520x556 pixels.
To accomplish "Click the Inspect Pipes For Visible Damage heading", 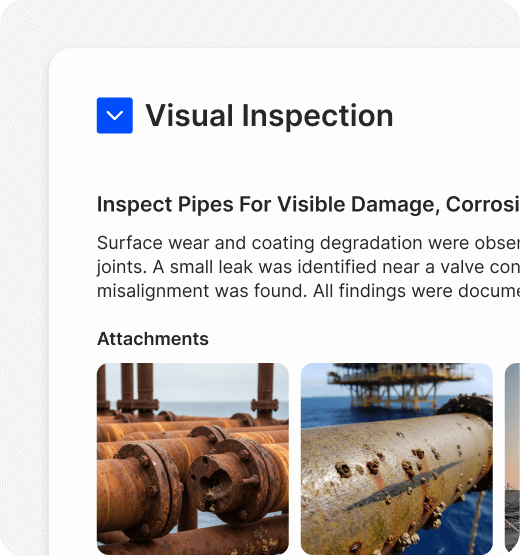I will tap(308, 205).
